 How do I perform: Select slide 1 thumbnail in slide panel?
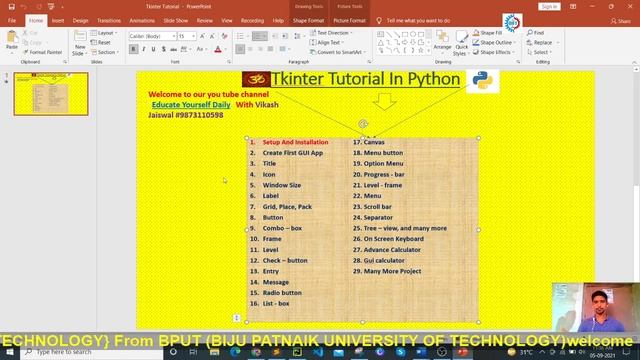pyautogui.click(x=51, y=94)
